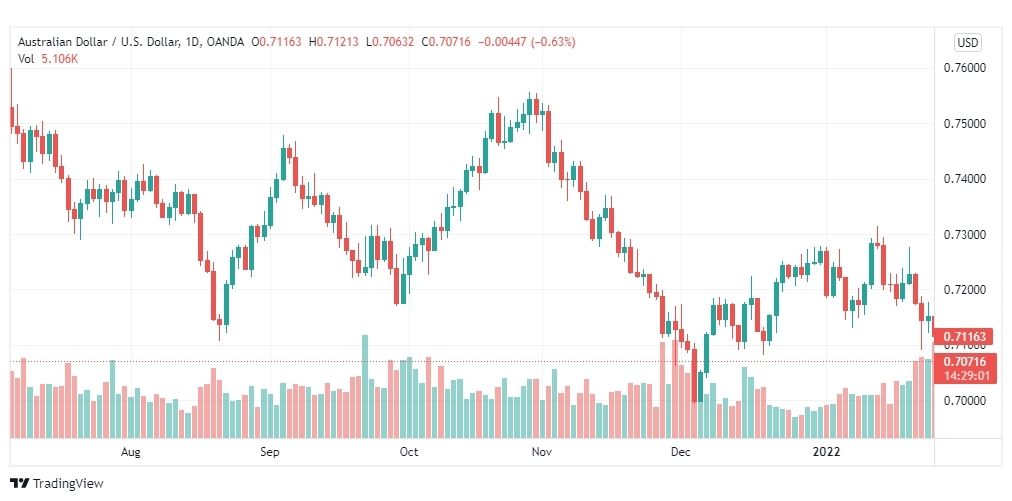Screen dimensions: 1012x501
Task: Click the red 0.71163 price label
Action: (965, 336)
